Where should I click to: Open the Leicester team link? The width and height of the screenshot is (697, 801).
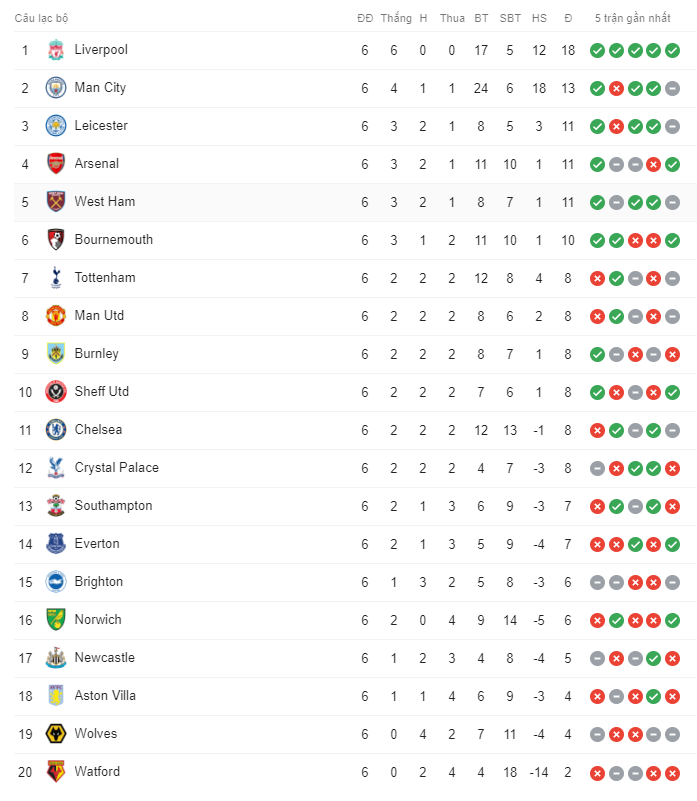coord(101,126)
